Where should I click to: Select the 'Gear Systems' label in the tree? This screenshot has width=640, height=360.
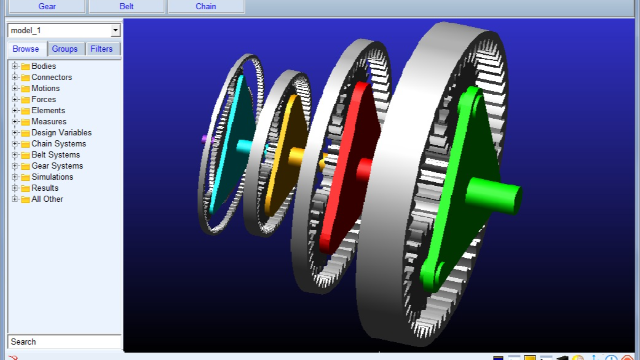pos(57,166)
